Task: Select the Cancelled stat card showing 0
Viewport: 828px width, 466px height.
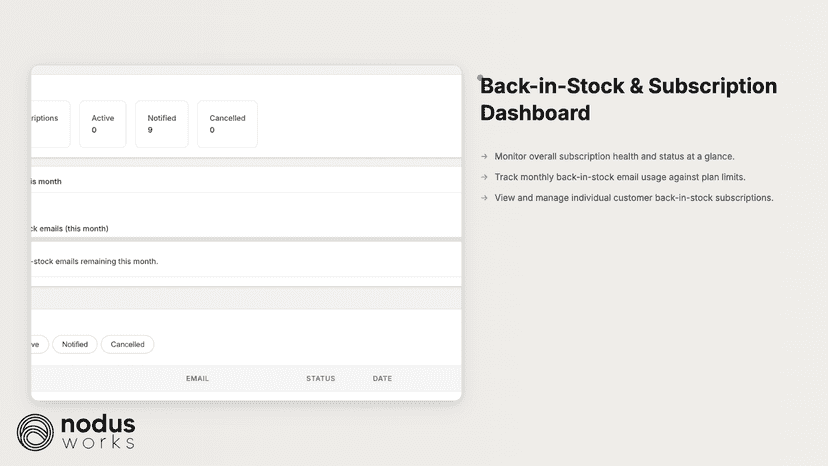Action: tap(227, 124)
